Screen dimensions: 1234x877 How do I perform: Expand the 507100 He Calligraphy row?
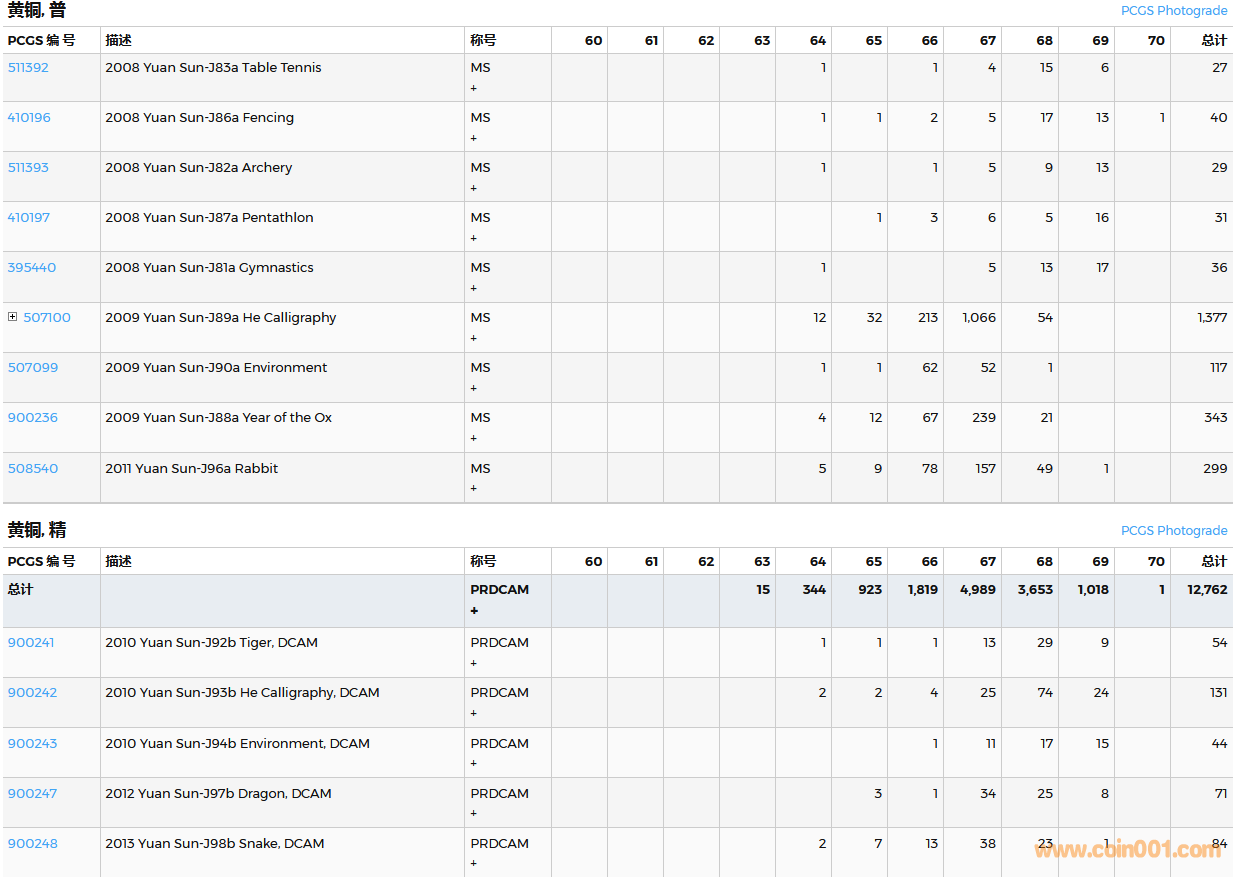click(x=12, y=317)
